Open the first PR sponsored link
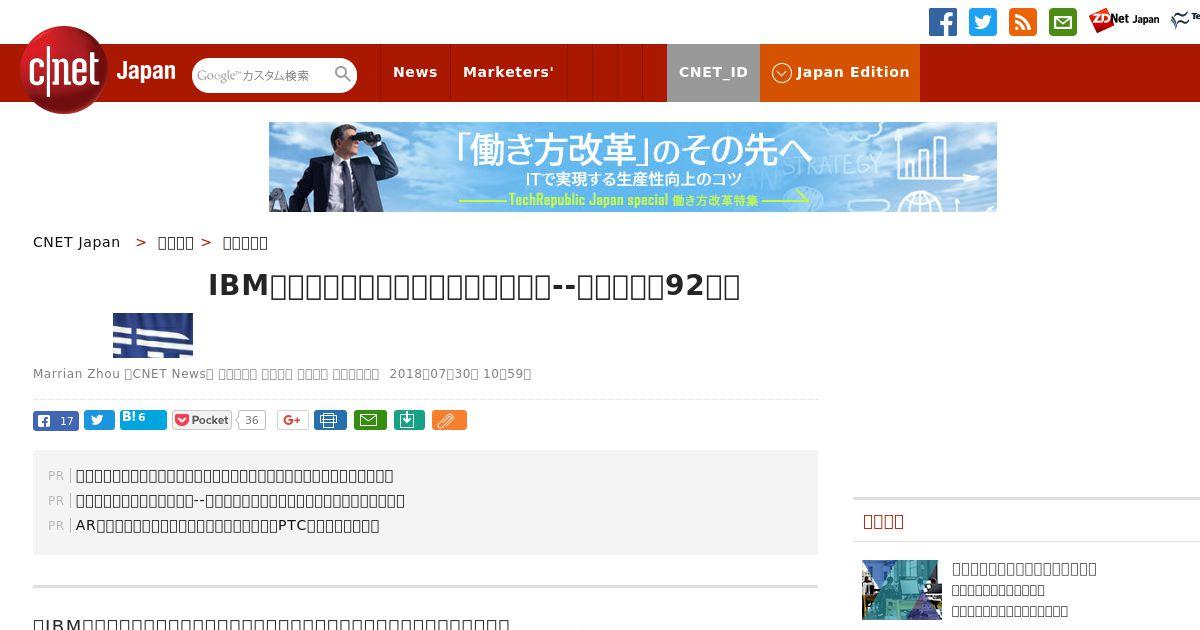This screenshot has width=1200, height=630. [235, 476]
